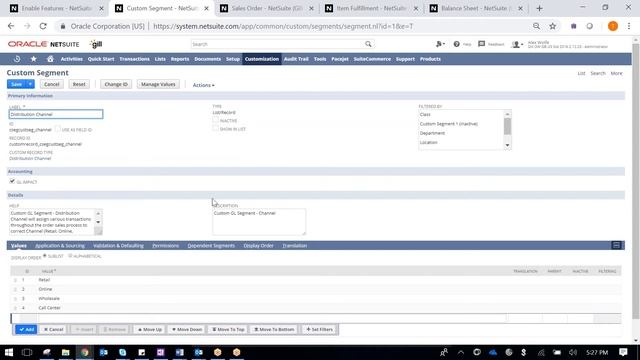Select the Alphabetical display order radio
The image size is (640, 360).
70,256
